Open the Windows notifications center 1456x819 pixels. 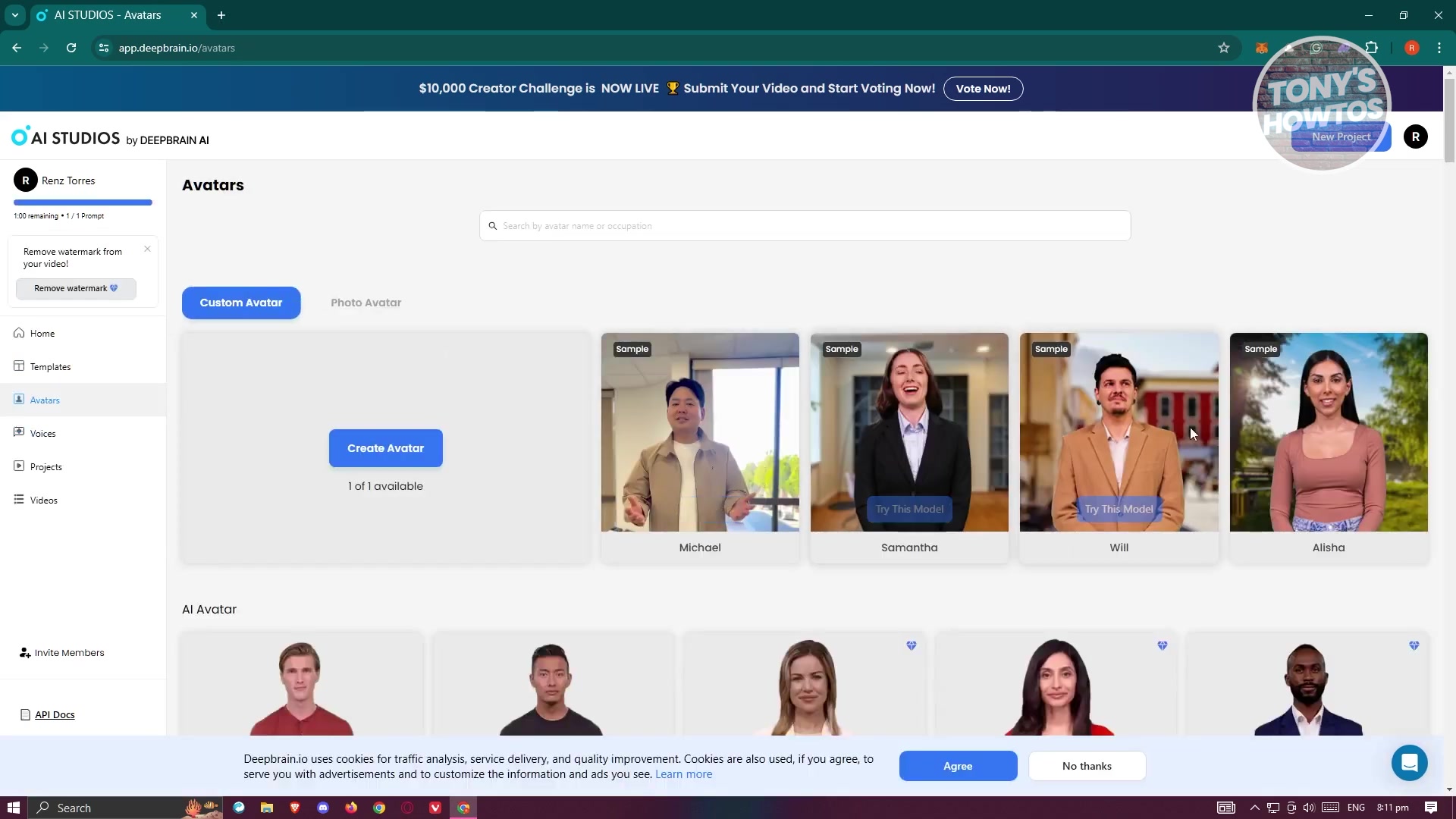[x=1431, y=808]
